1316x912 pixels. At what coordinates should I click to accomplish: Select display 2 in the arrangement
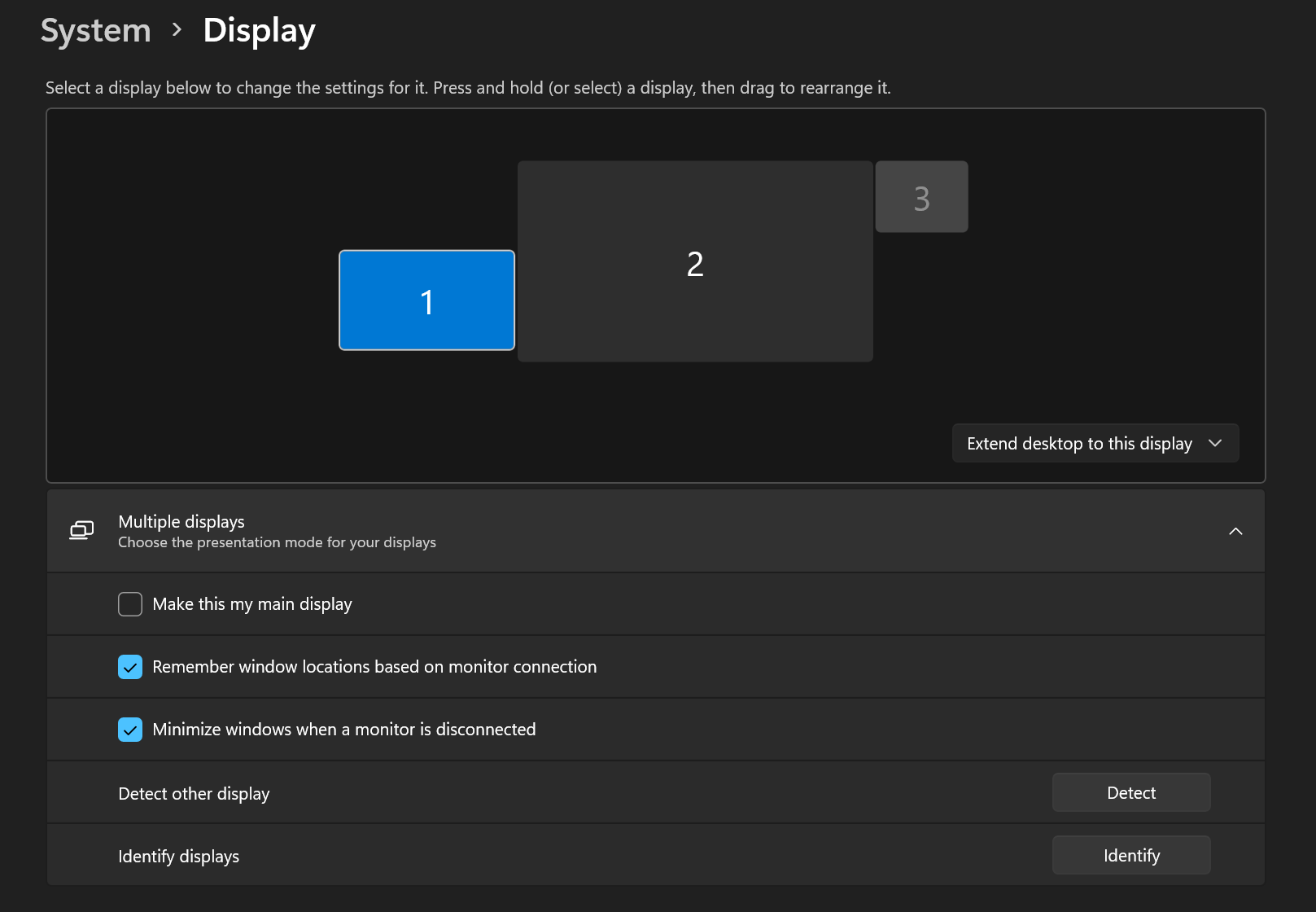pyautogui.click(x=695, y=261)
